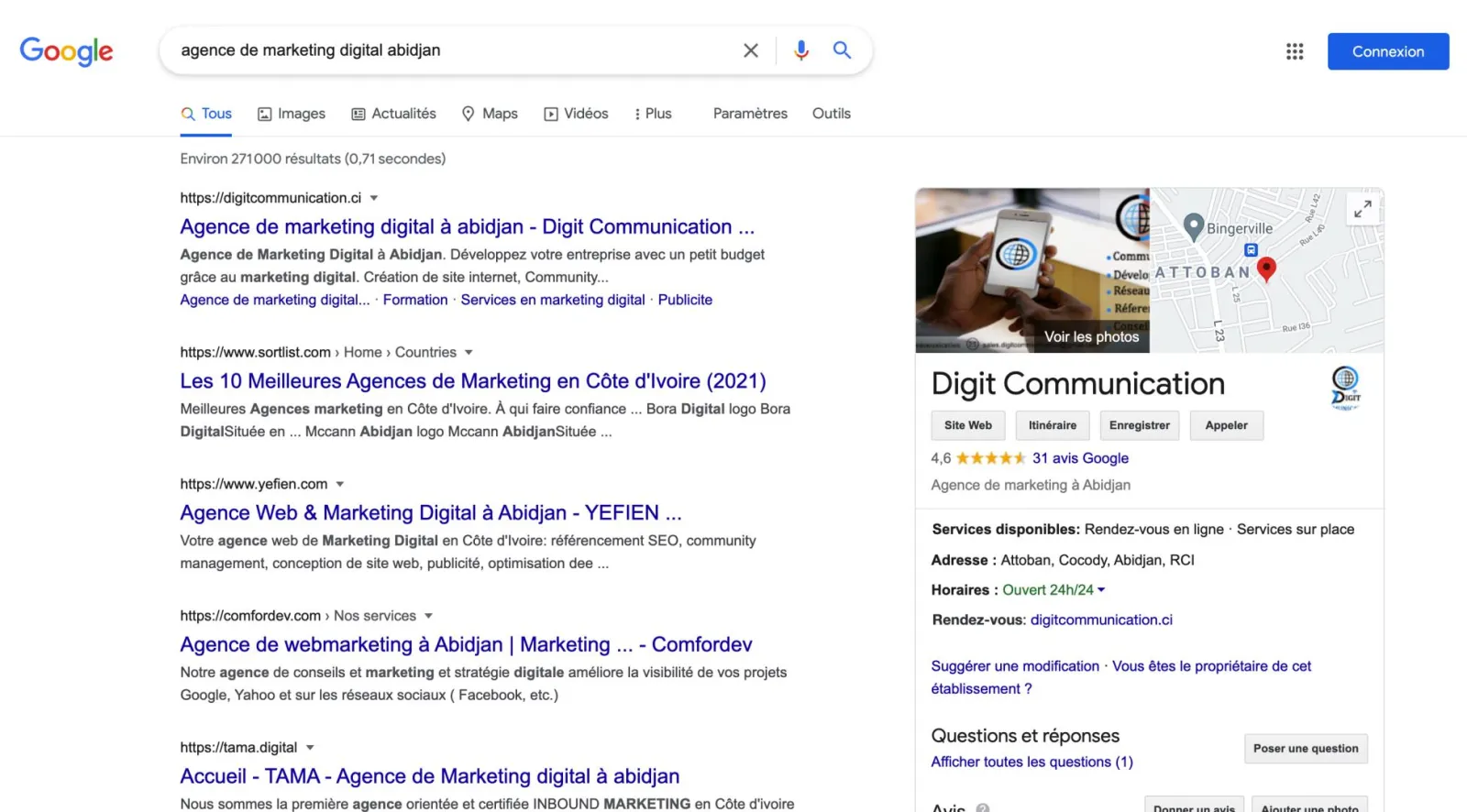The width and height of the screenshot is (1467, 812).
Task: Expand the dropdown arrow beside tama.digital URL
Action: 310,748
